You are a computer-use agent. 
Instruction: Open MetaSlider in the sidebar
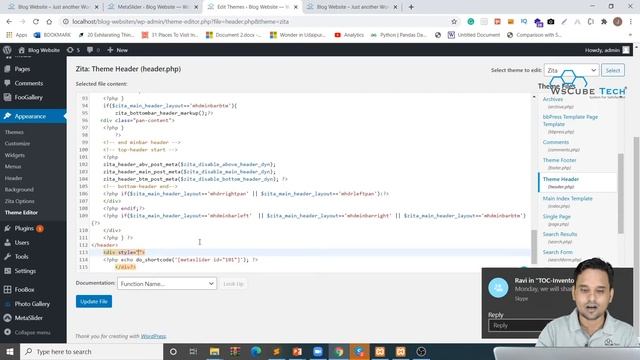29,318
